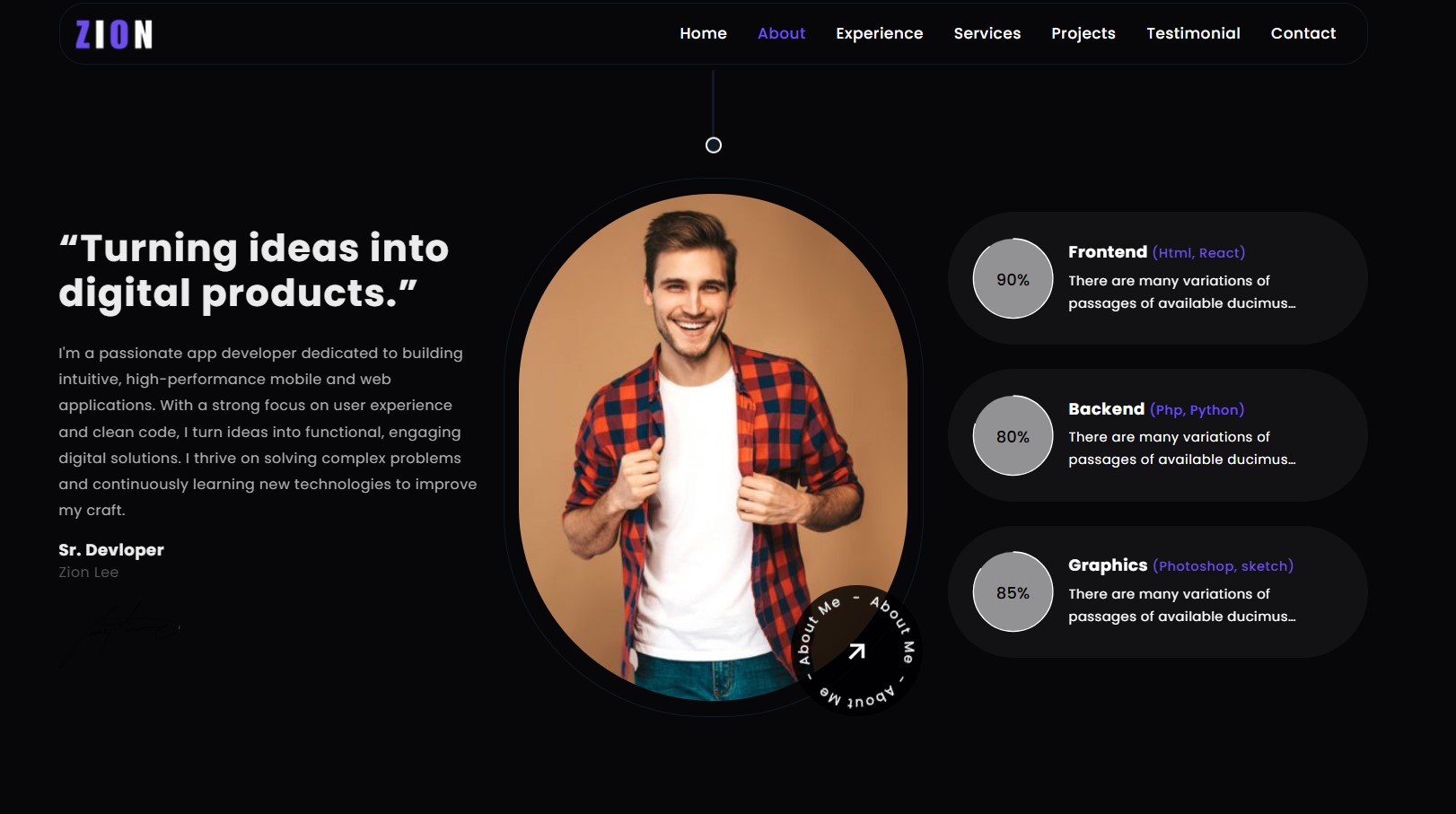Click Contact in the navbar
The height and width of the screenshot is (814, 1456).
point(1303,33)
